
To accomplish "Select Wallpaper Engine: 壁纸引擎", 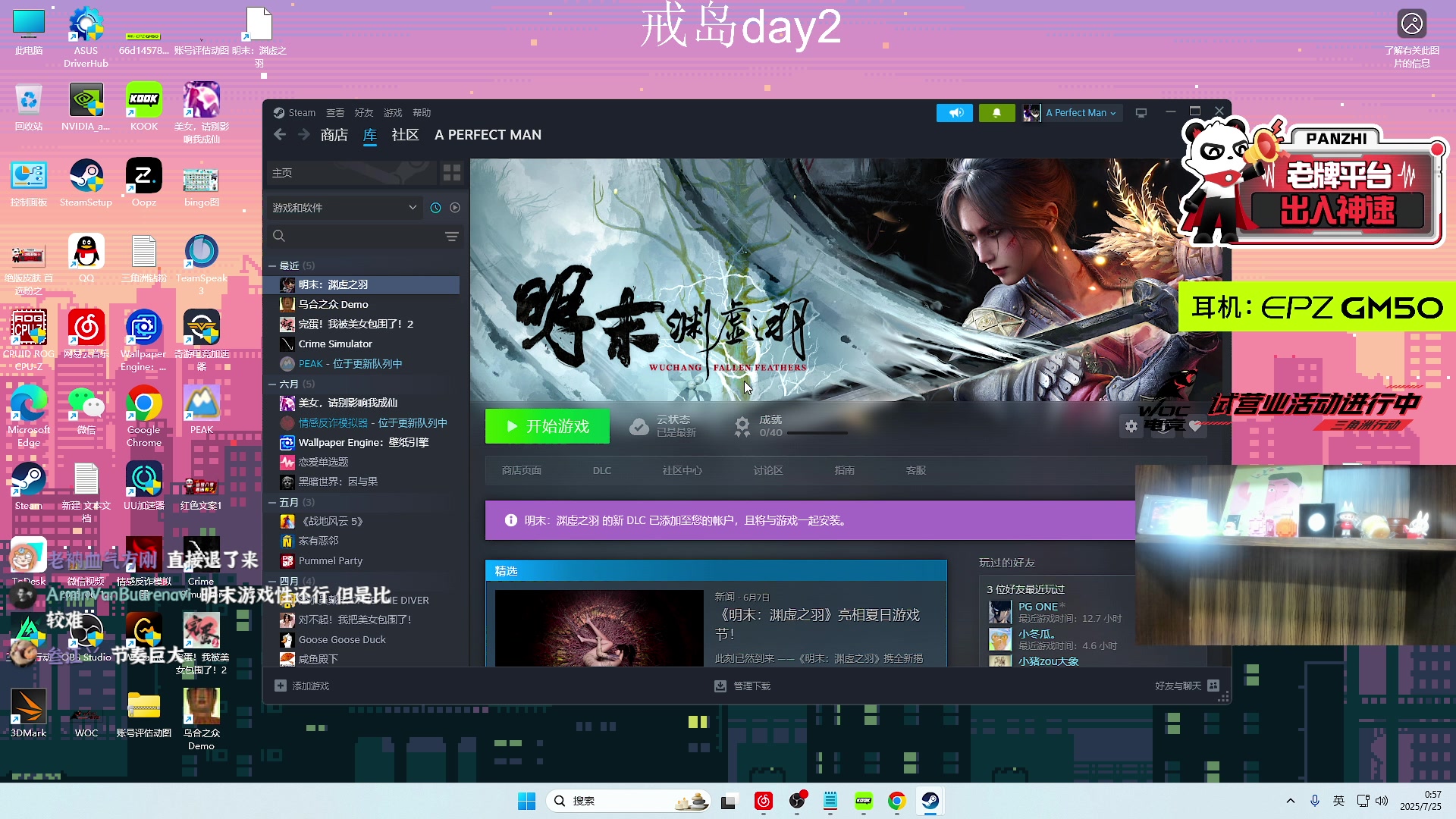I will (364, 442).
